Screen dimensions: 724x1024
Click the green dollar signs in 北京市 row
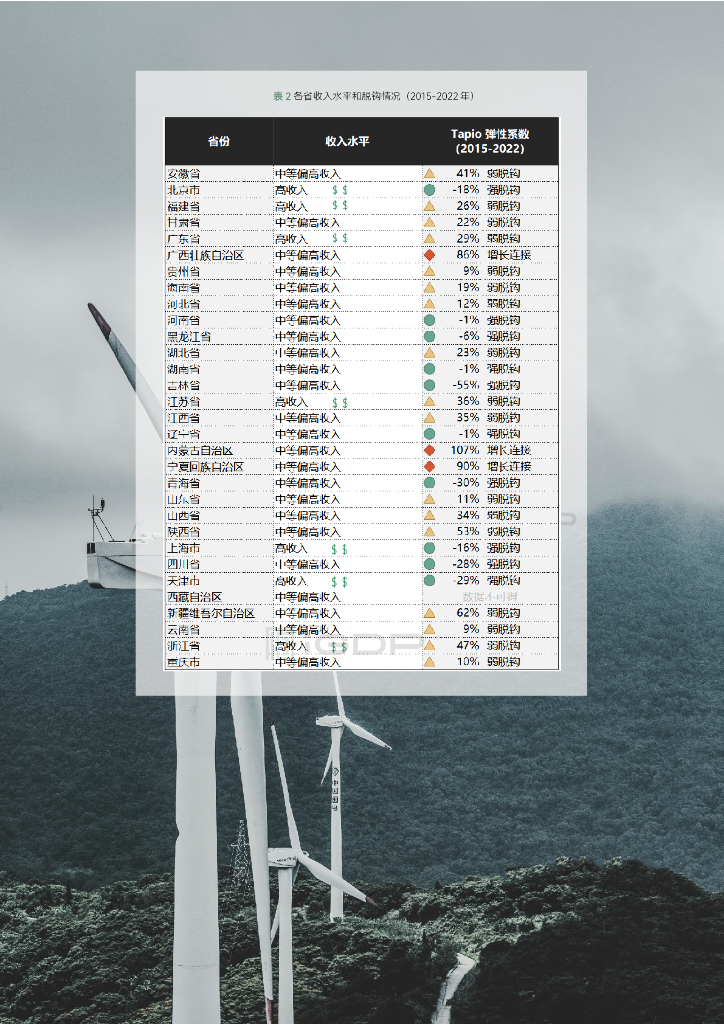coord(339,189)
